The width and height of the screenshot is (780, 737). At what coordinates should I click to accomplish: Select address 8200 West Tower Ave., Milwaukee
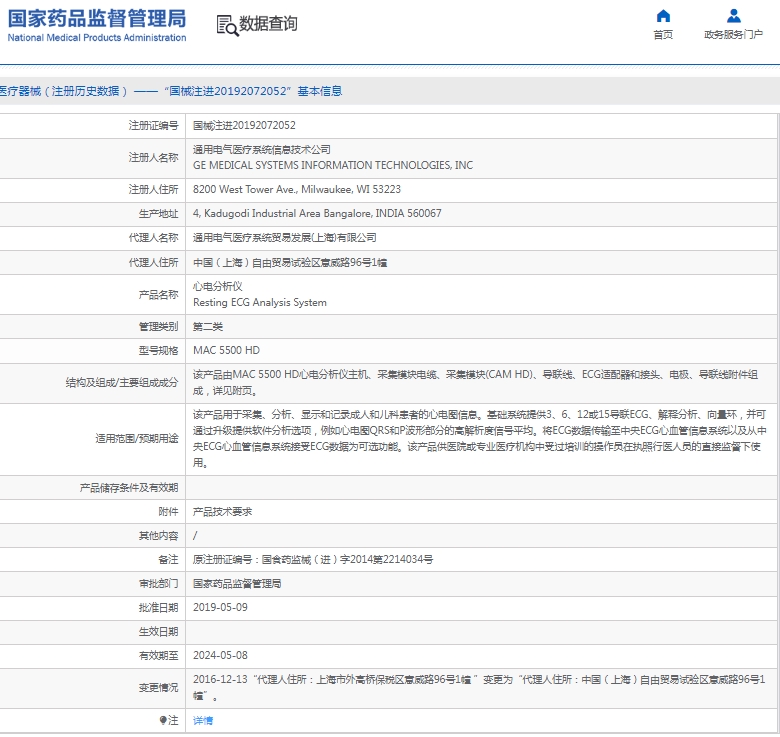point(297,189)
